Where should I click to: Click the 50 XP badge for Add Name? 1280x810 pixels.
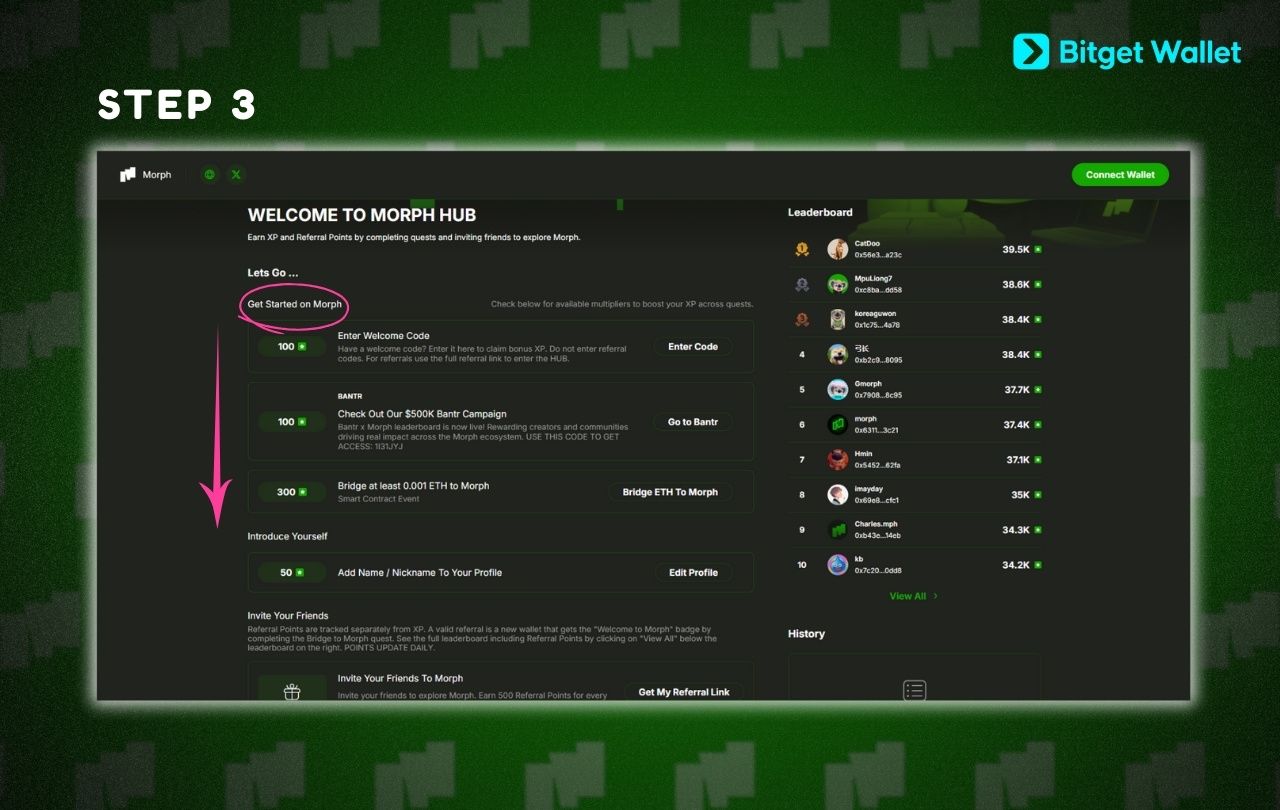click(292, 573)
